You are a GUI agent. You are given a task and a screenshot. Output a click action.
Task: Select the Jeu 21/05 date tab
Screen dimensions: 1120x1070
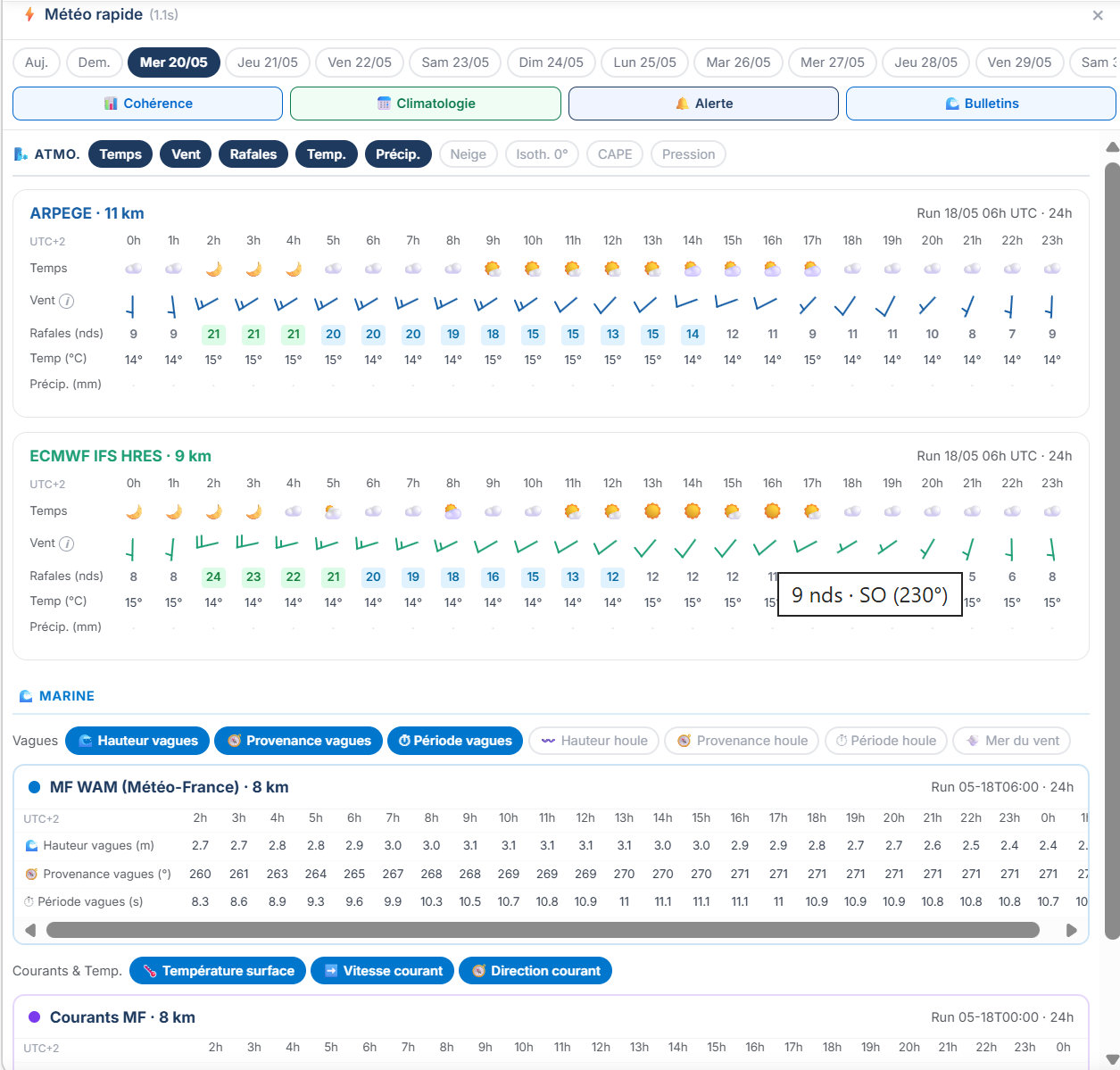pos(268,62)
